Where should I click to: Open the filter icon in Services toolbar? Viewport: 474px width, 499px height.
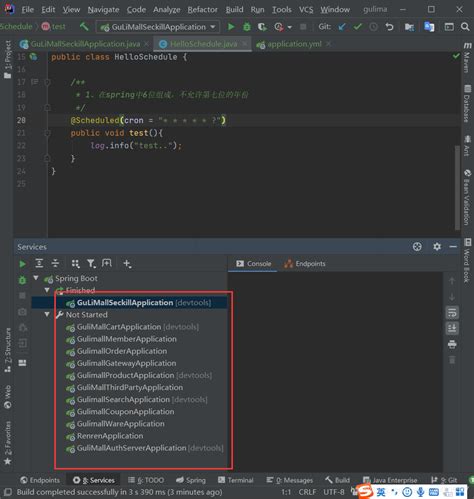pyautogui.click(x=91, y=264)
